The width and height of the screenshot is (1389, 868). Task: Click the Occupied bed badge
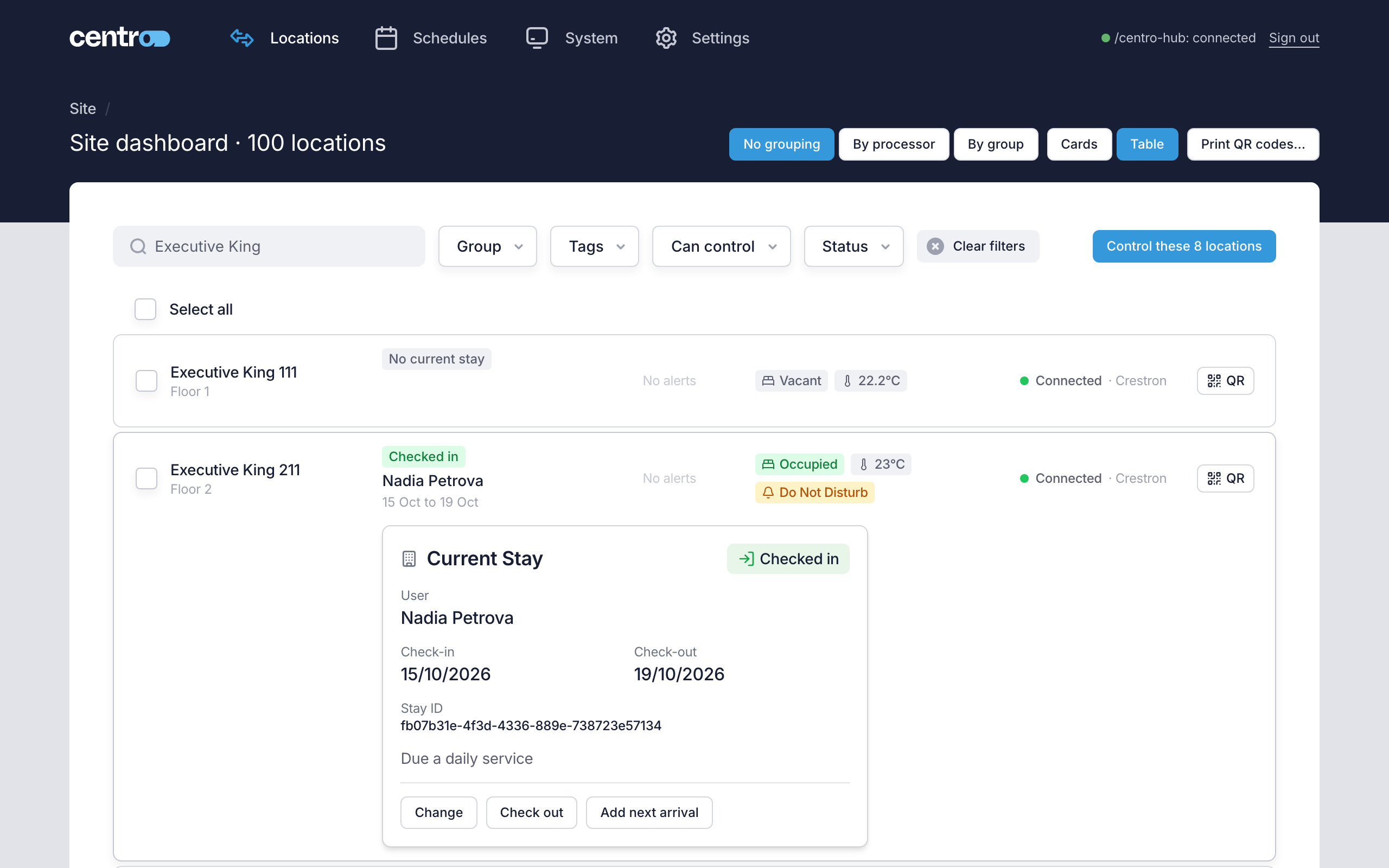click(799, 464)
